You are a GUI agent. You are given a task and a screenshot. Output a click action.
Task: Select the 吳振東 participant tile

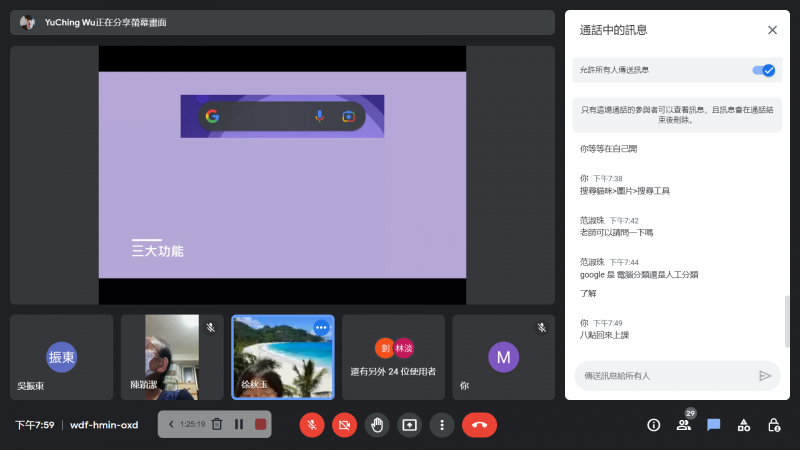pos(62,357)
